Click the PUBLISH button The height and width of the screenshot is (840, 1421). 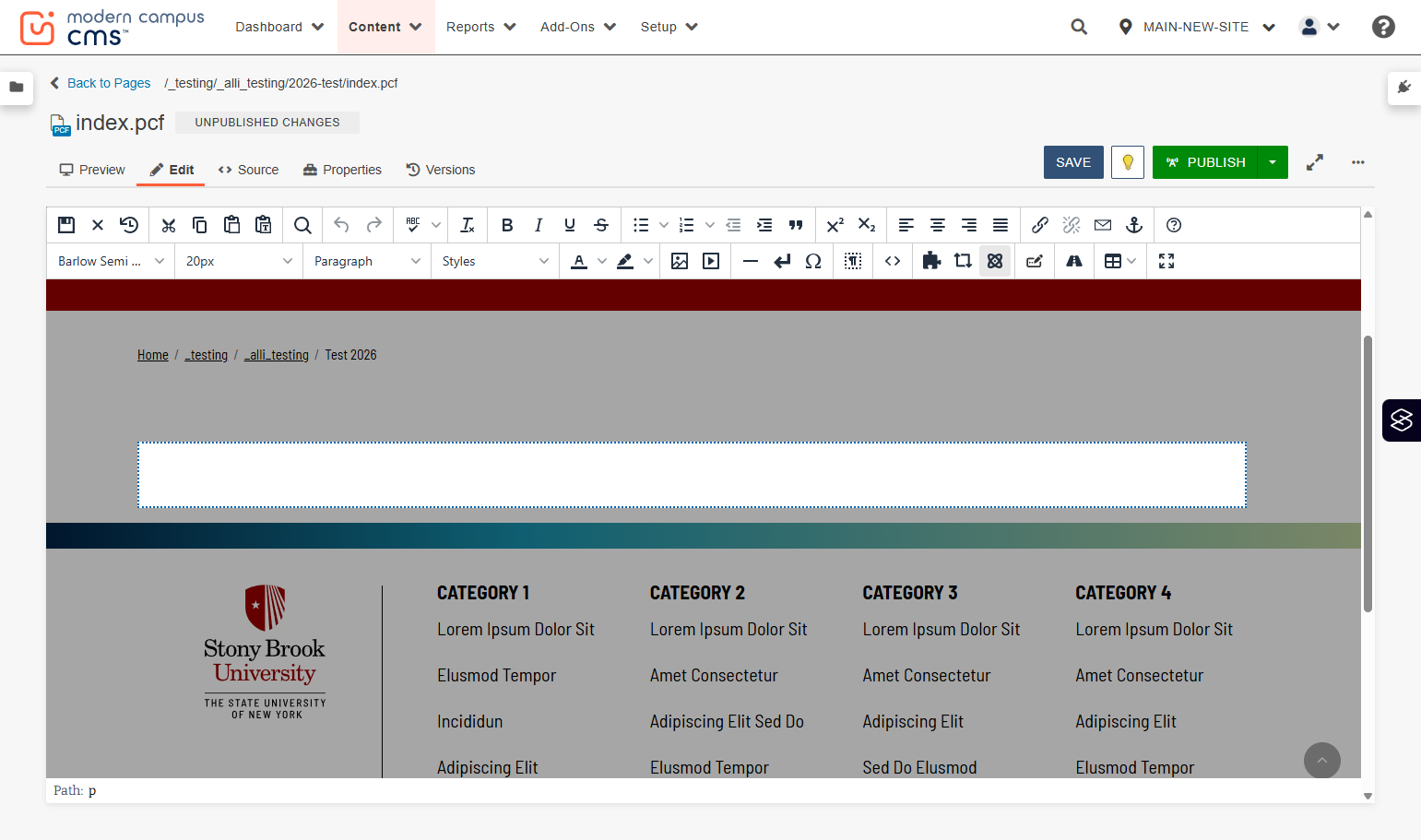point(1205,162)
